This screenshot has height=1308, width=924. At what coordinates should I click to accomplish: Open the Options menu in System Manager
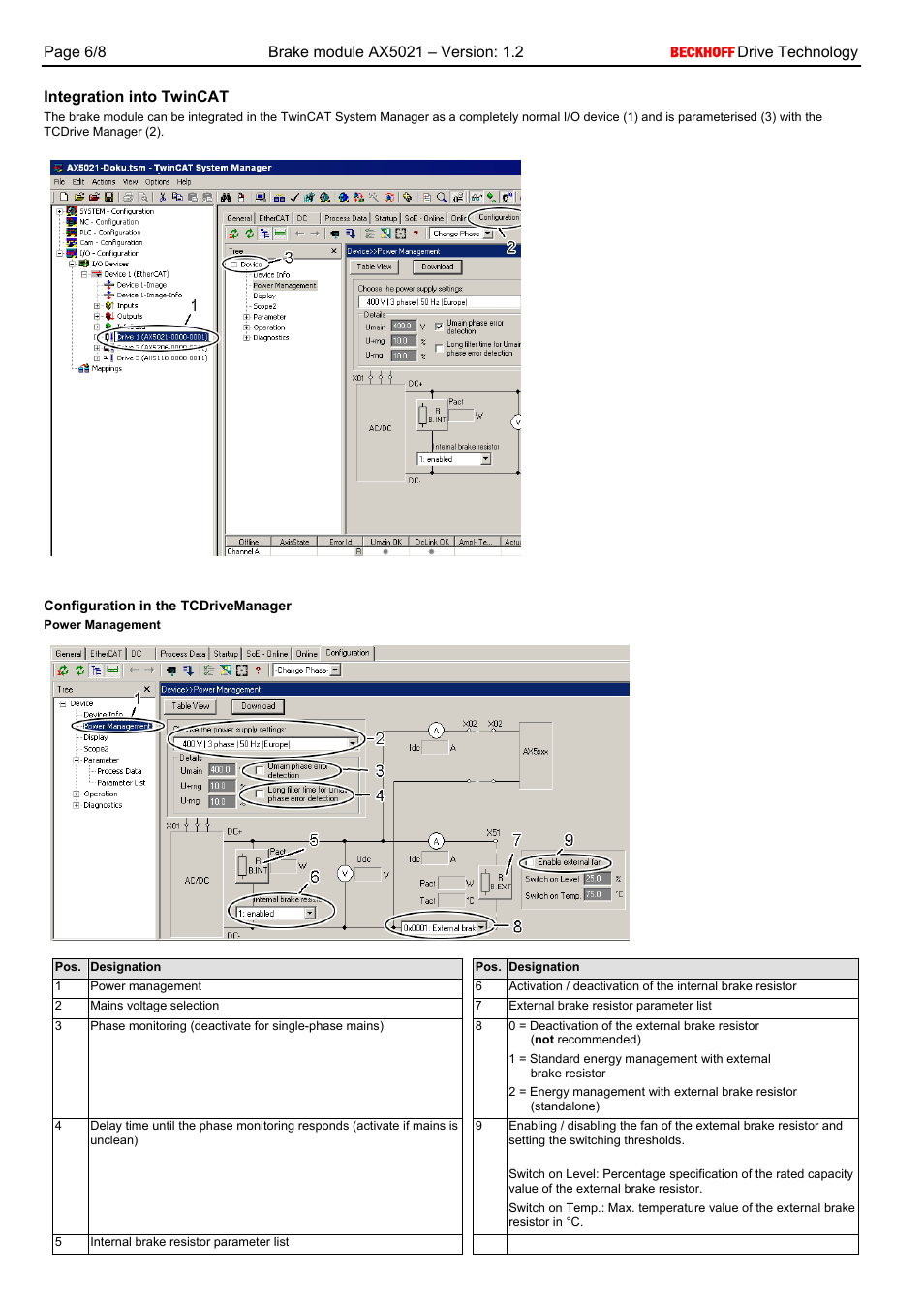pyautogui.click(x=157, y=182)
